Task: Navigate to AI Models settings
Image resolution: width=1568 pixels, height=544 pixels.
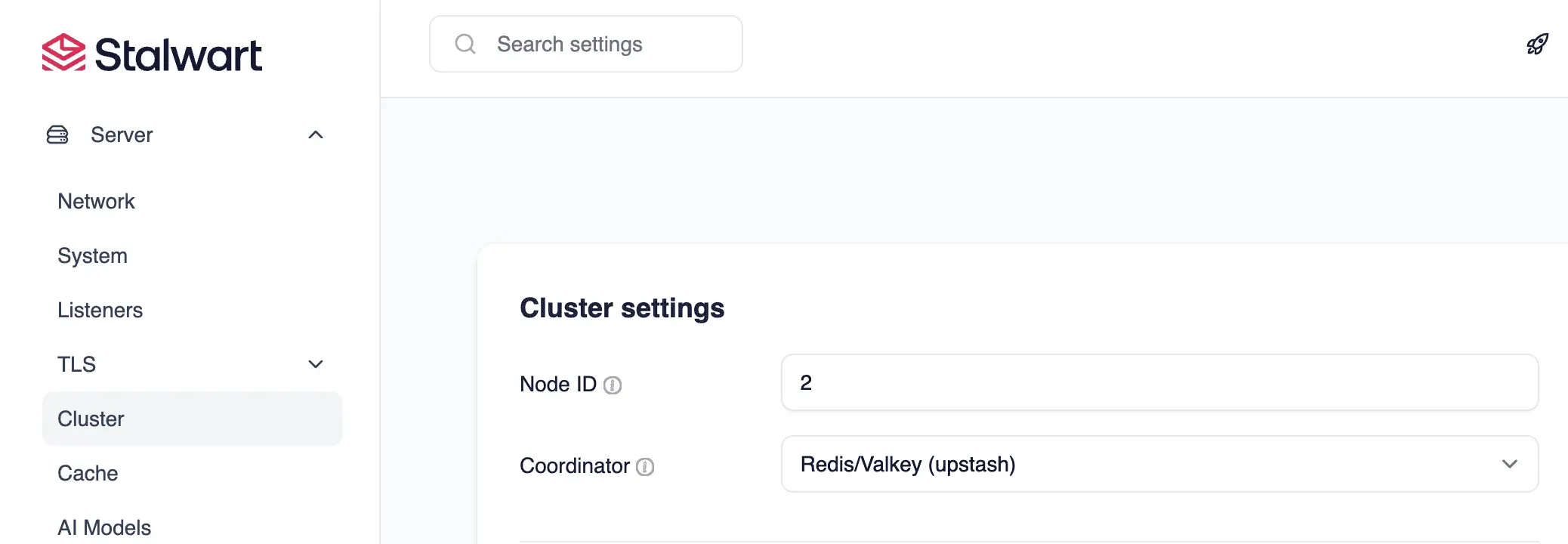Action: 104,527
